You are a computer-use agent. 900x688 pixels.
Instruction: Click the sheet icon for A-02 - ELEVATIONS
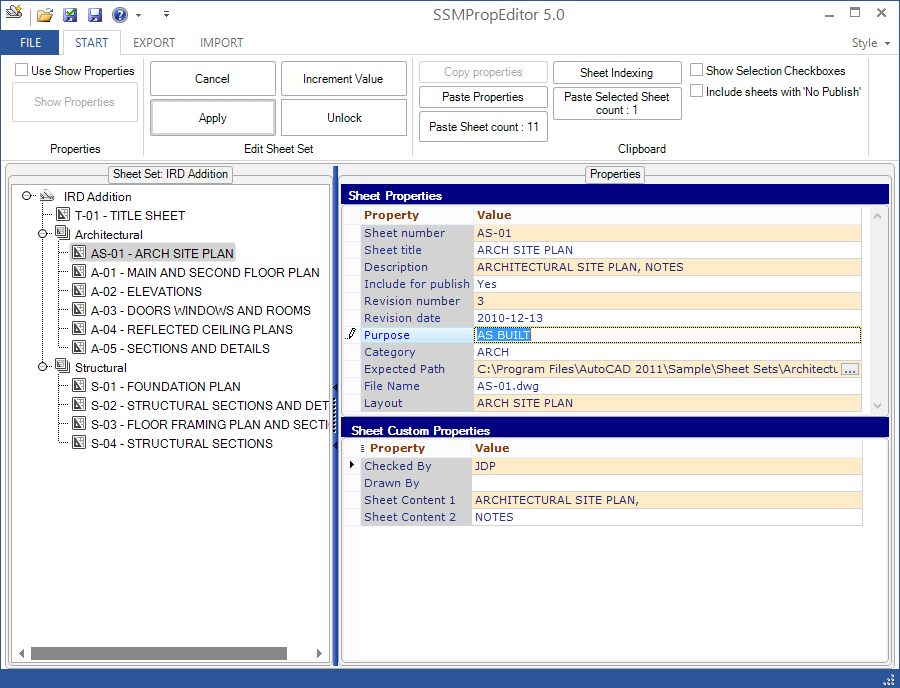point(79,290)
